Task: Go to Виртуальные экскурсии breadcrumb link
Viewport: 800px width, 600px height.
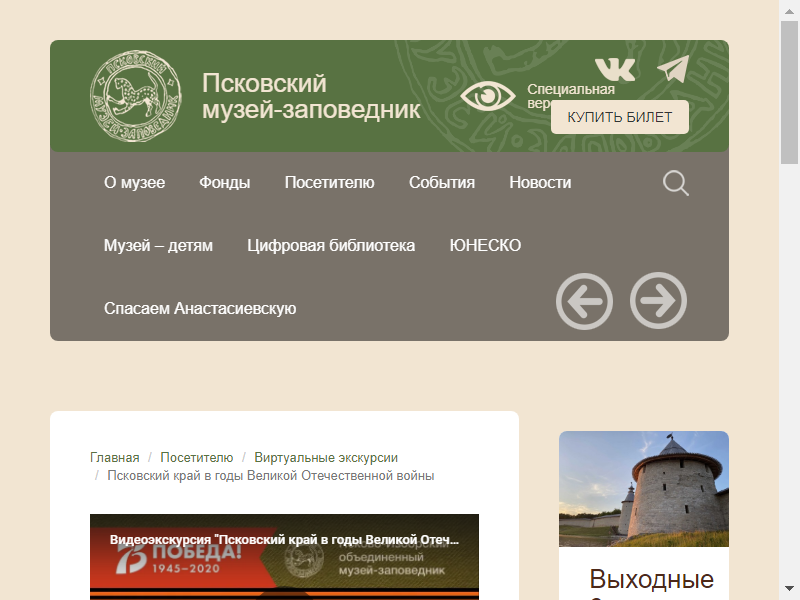Action: click(326, 458)
